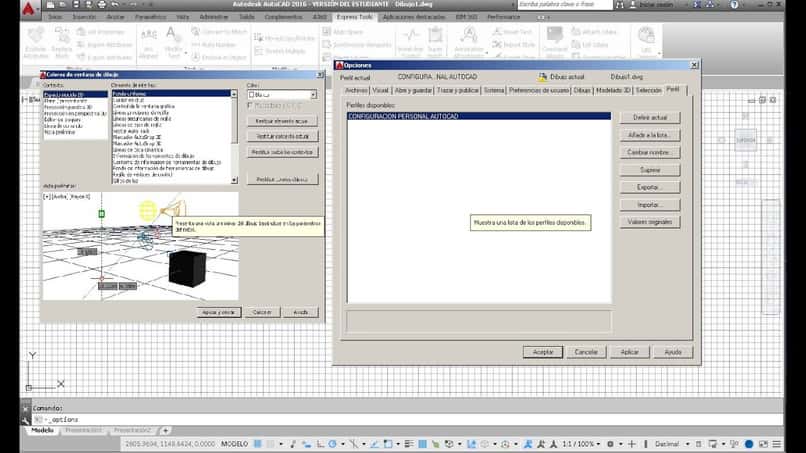Open the Express Tools ribbon tab
The image size is (806, 453).
pos(354,17)
